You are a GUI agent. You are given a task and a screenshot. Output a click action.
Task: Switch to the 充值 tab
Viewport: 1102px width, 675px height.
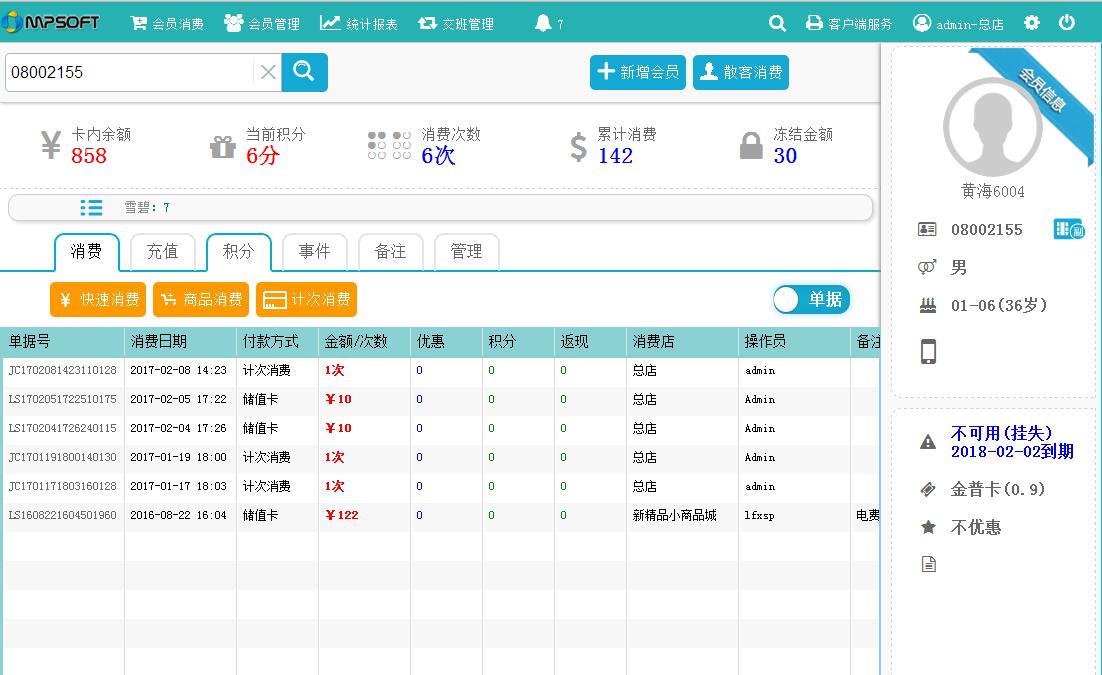[x=162, y=252]
